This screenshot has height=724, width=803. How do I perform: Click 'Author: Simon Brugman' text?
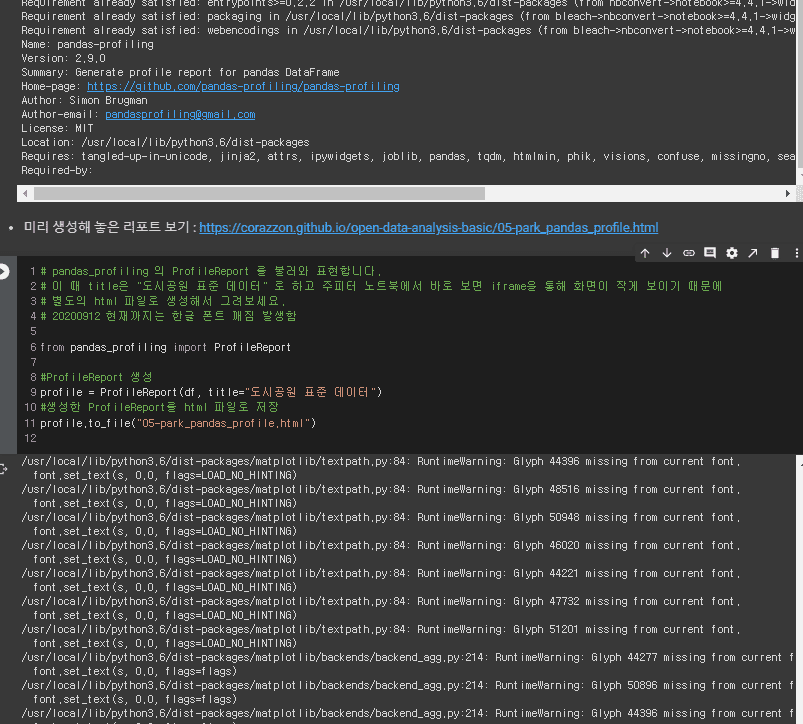84,100
